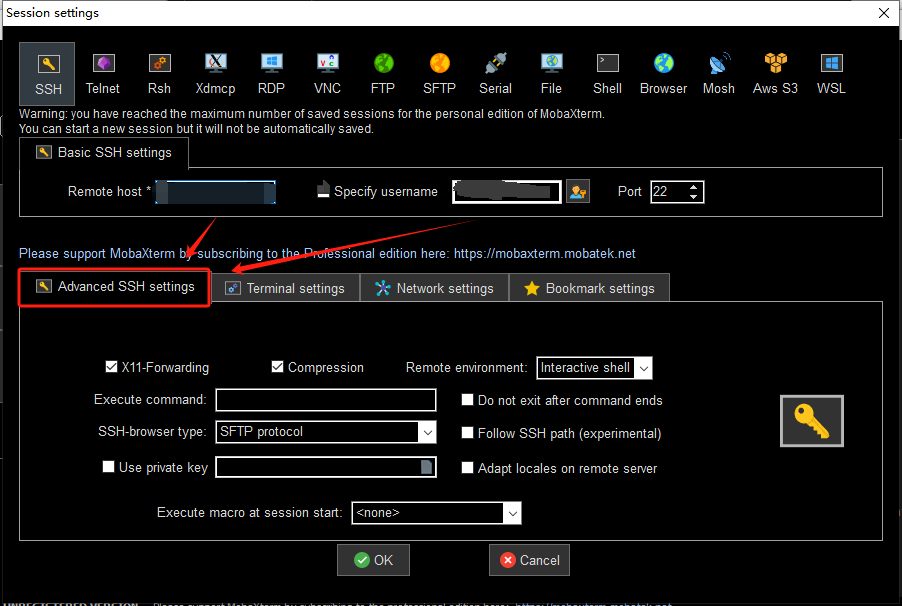Select the Telnet session type
The width and height of the screenshot is (902, 606).
coord(103,73)
